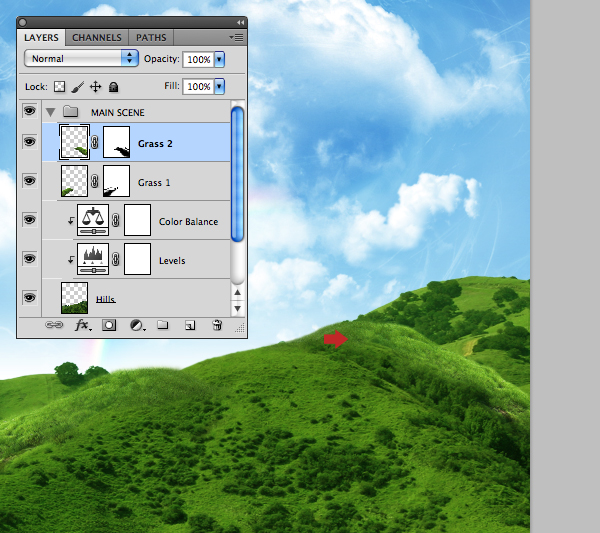The height and width of the screenshot is (533, 600).
Task: Click the Color Balance layer name
Action: point(188,222)
